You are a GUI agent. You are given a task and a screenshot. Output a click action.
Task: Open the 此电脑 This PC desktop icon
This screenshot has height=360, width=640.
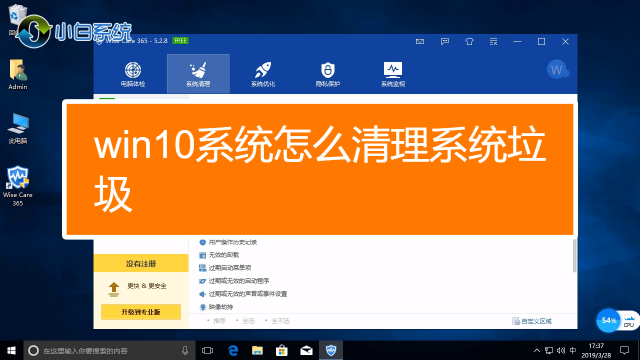(x=18, y=128)
